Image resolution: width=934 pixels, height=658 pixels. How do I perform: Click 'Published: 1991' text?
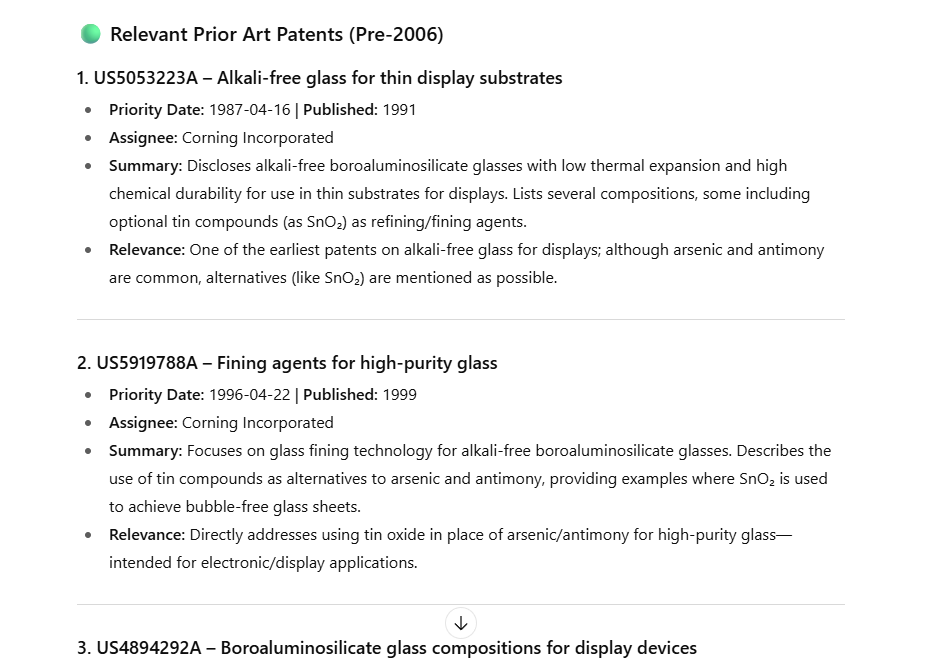point(360,110)
